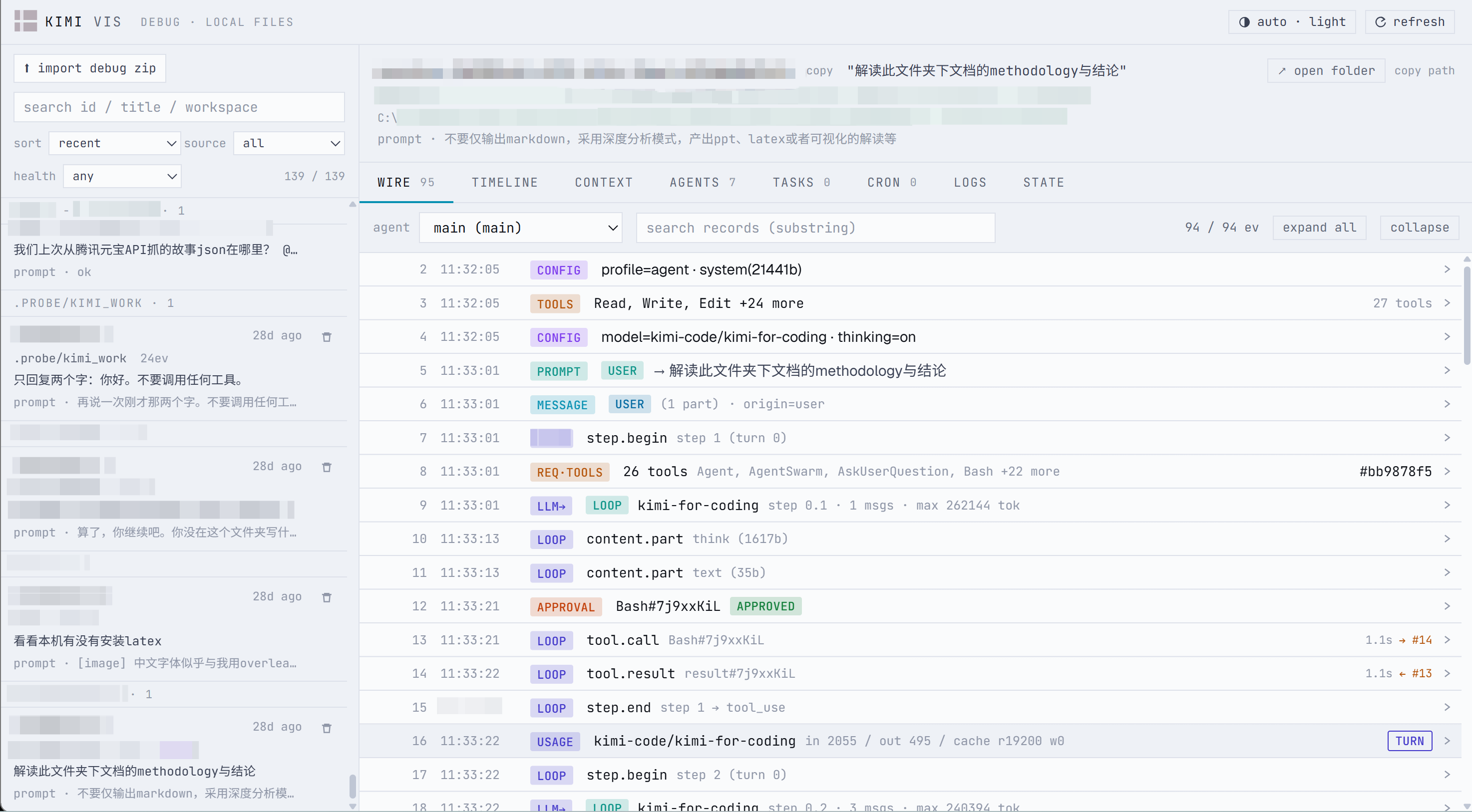
Task: Click the copy path link
Action: [x=1424, y=70]
